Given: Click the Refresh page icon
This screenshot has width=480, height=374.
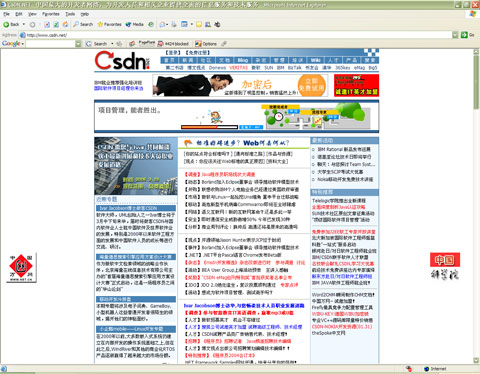Looking at the screenshot, I should [x=56, y=24].
